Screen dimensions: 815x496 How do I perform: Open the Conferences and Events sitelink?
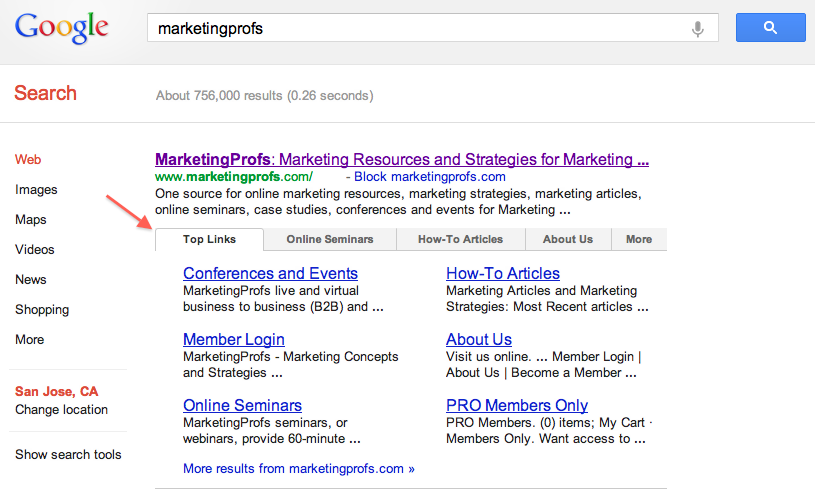click(270, 273)
